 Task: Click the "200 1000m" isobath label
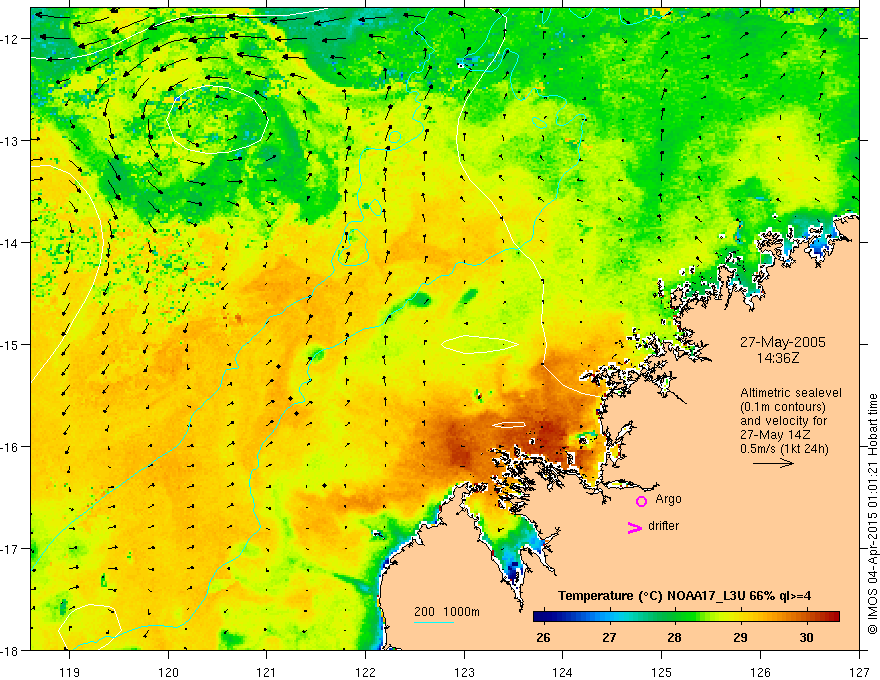click(447, 612)
